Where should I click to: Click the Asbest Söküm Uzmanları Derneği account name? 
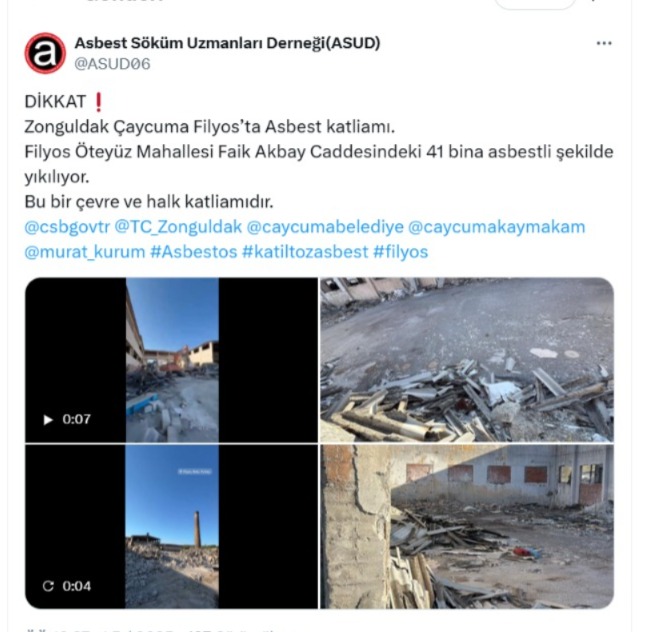tap(227, 43)
